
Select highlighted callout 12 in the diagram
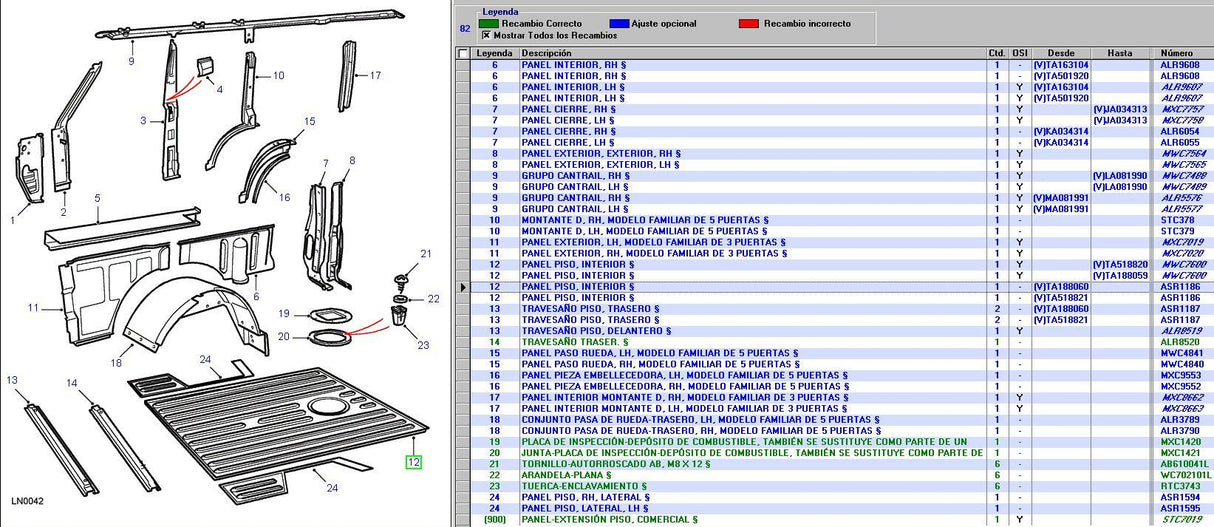coord(413,462)
